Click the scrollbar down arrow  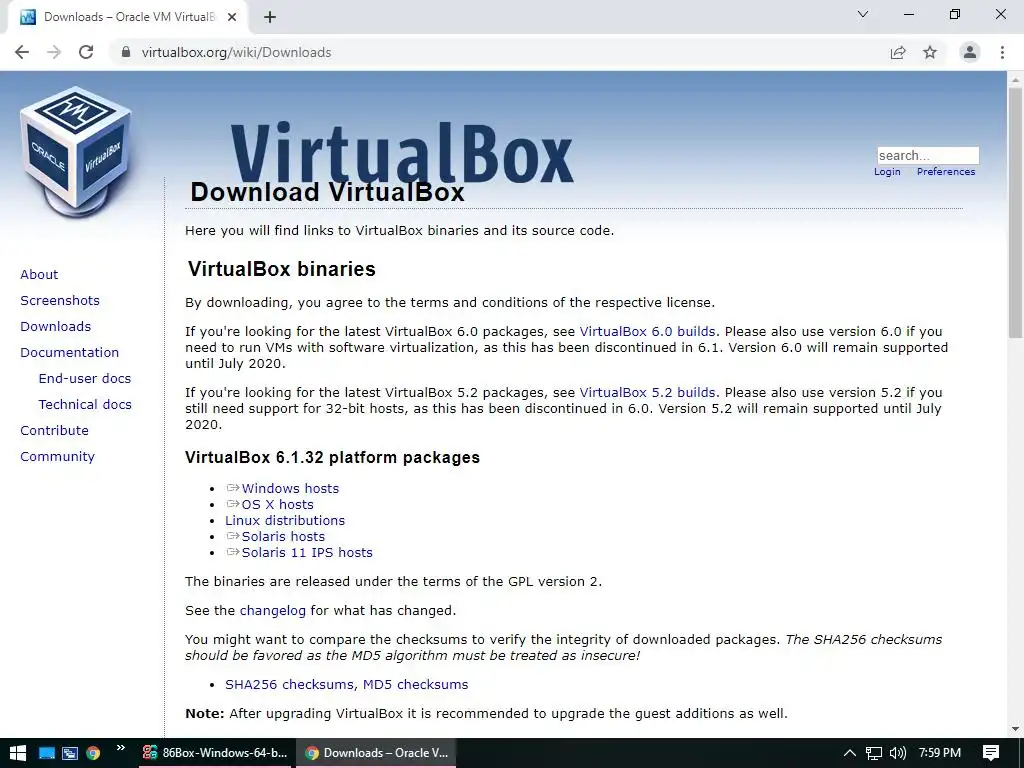click(1015, 729)
